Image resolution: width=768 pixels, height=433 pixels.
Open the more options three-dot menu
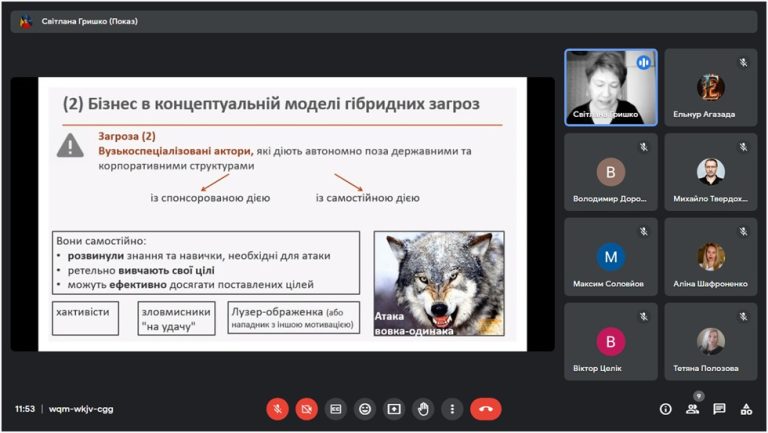coord(452,409)
